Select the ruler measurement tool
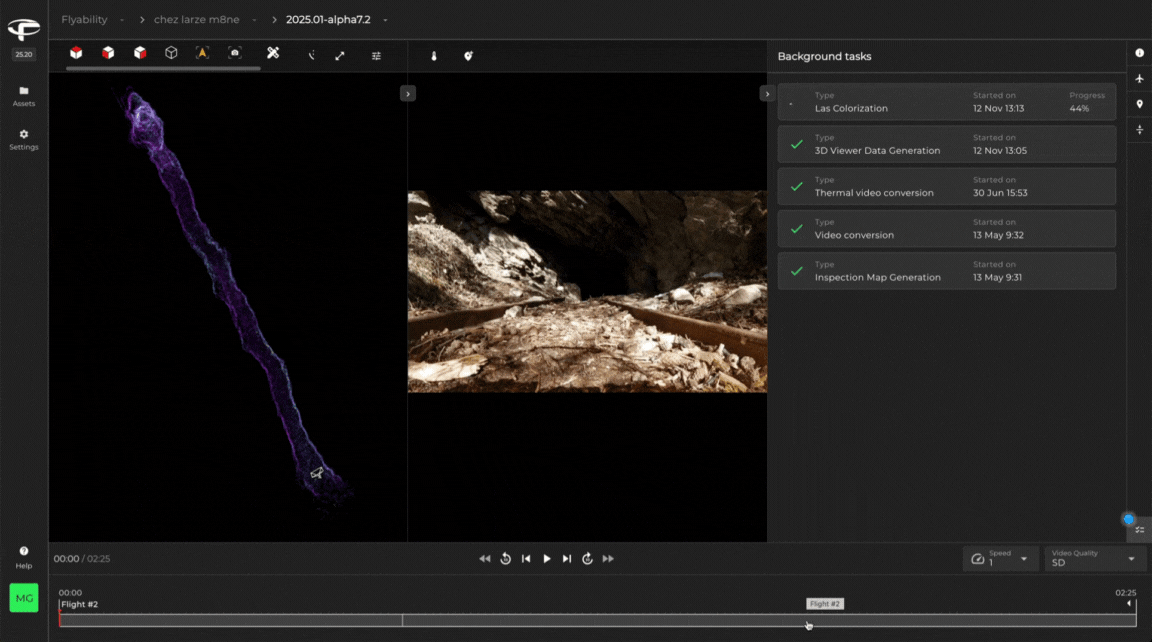Screen dimensions: 1152x642 [273, 53]
